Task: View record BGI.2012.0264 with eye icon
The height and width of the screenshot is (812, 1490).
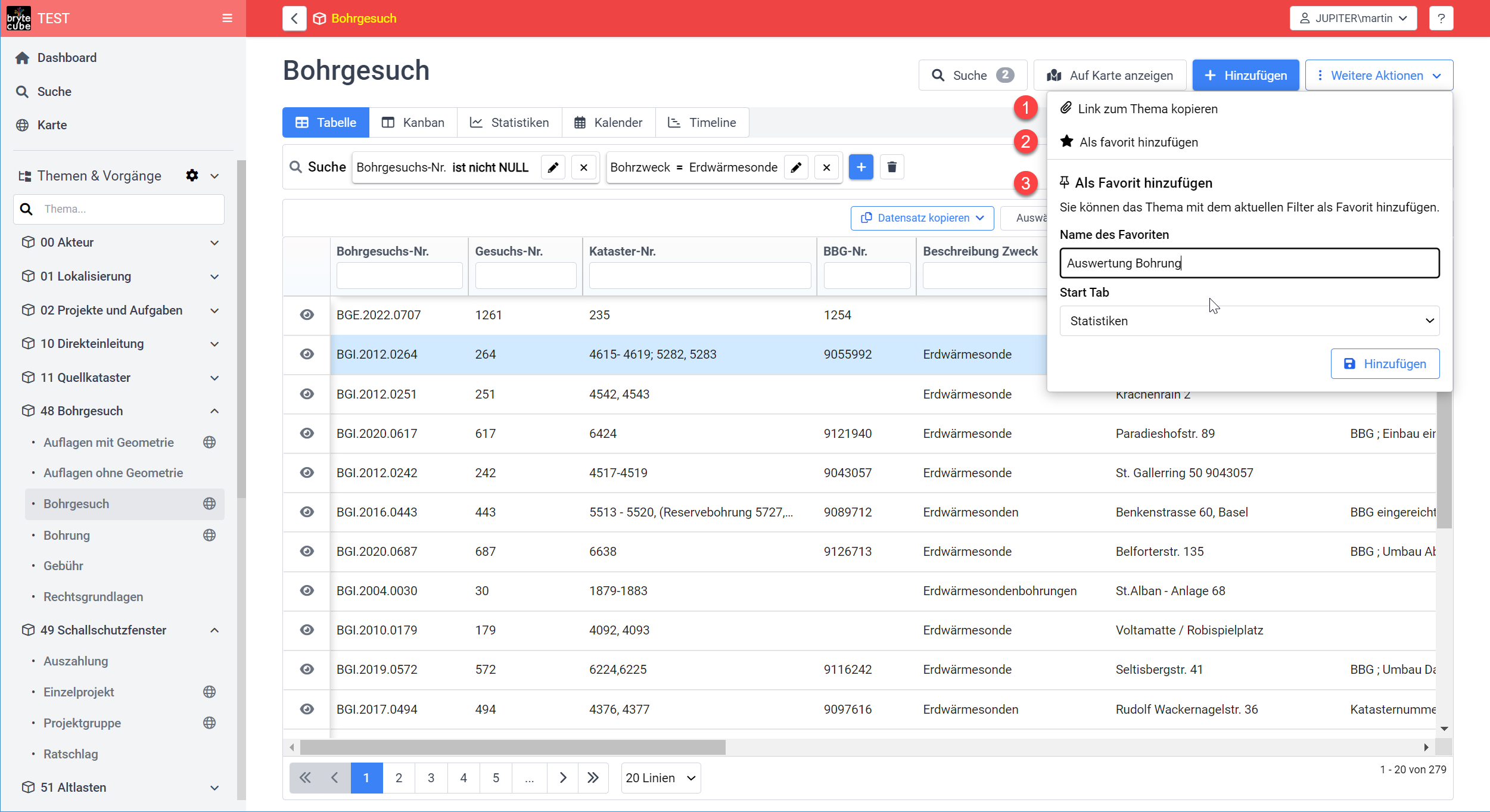Action: 307,354
